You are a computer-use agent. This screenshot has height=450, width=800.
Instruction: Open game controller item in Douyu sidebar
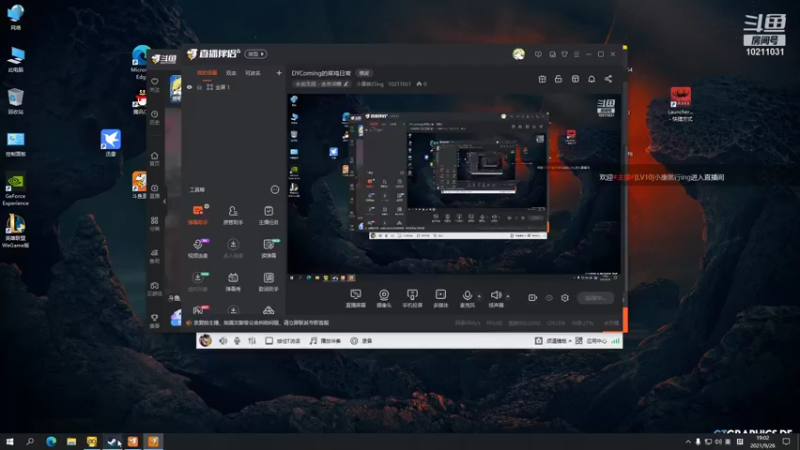click(155, 288)
